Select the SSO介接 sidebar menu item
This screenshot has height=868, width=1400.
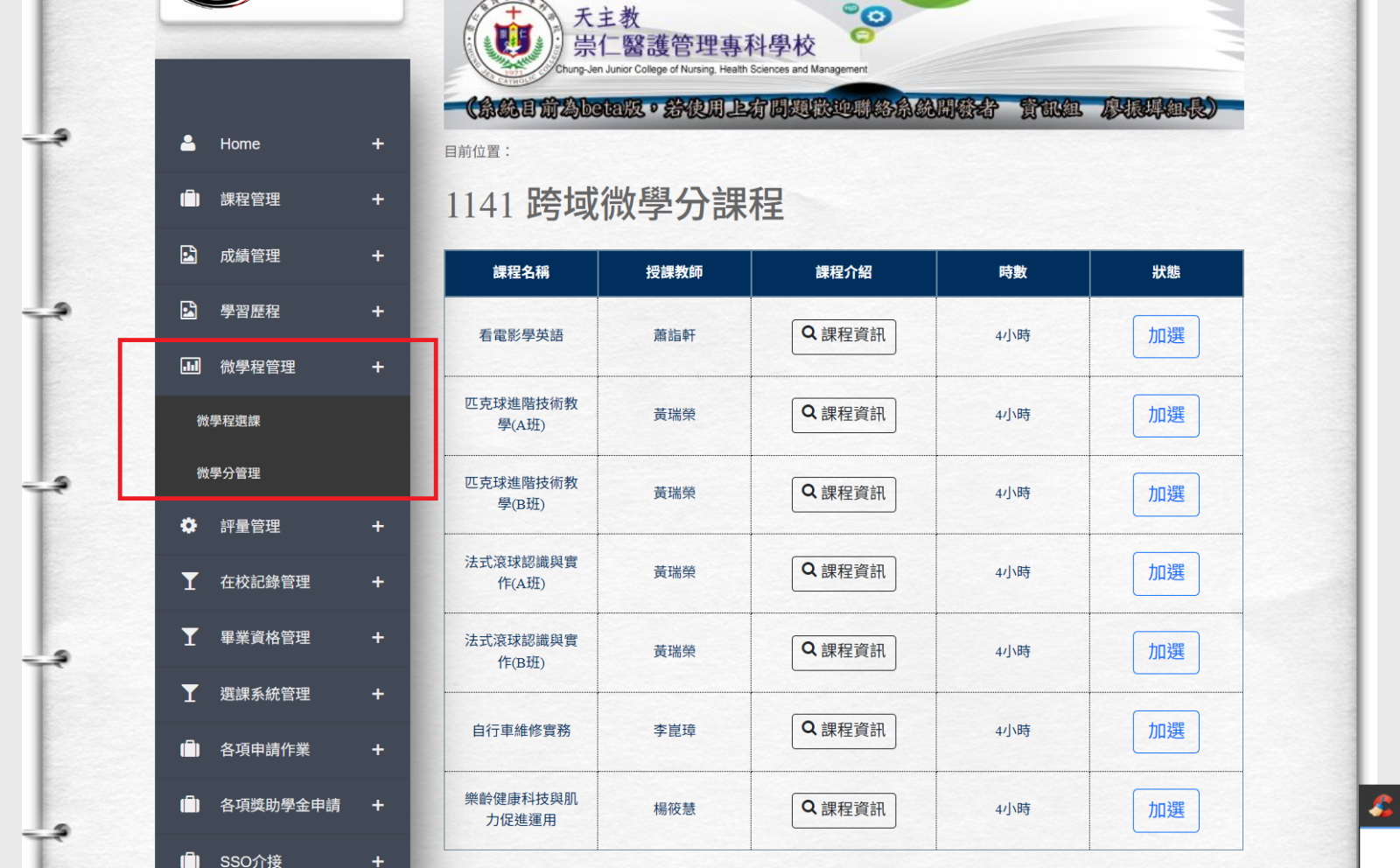coord(251,860)
